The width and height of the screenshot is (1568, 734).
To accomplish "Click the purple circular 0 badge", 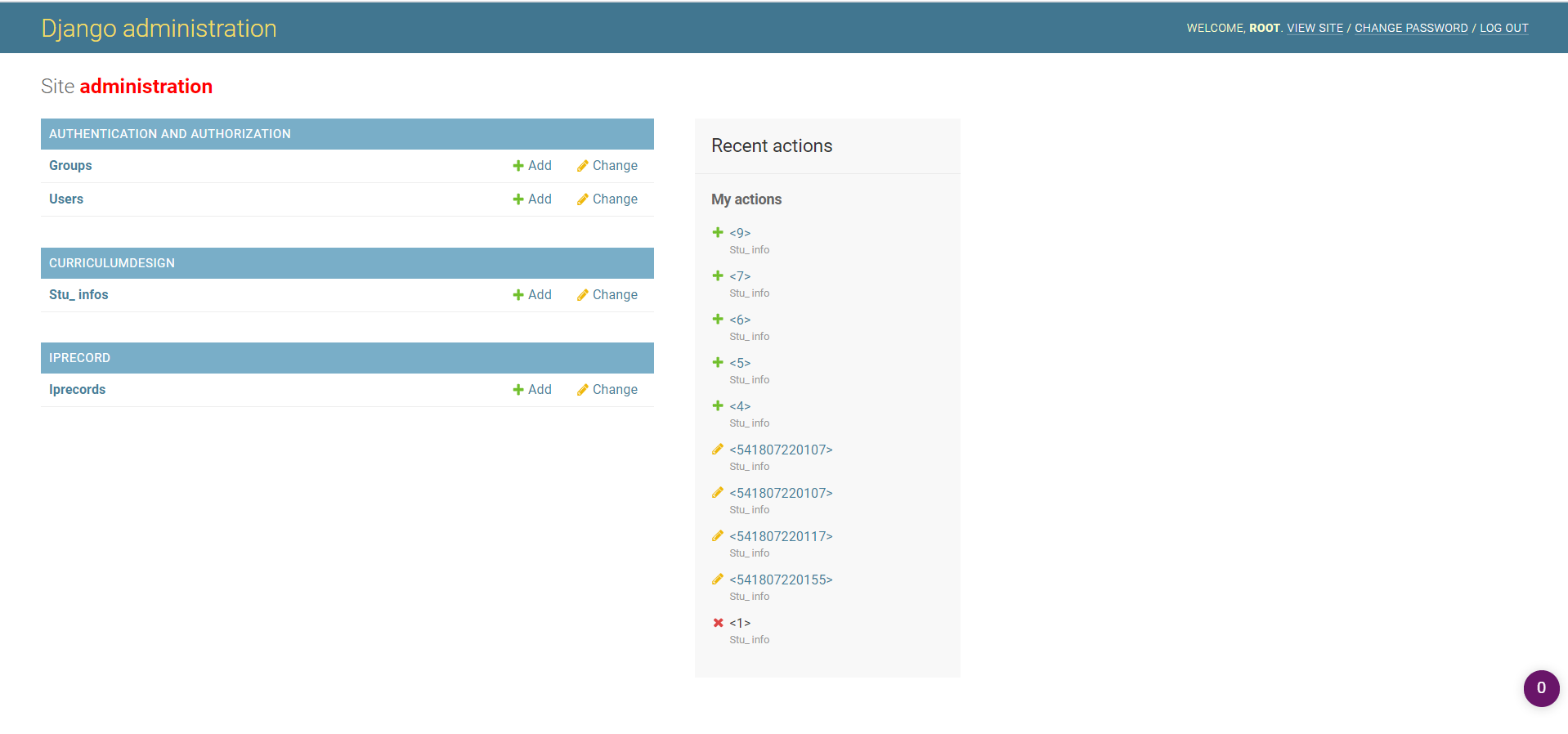I will point(1541,688).
